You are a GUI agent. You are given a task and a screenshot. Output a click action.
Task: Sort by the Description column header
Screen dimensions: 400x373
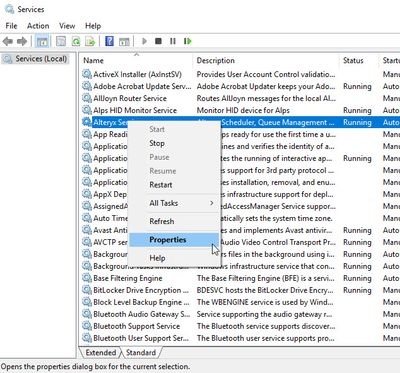pyautogui.click(x=266, y=60)
